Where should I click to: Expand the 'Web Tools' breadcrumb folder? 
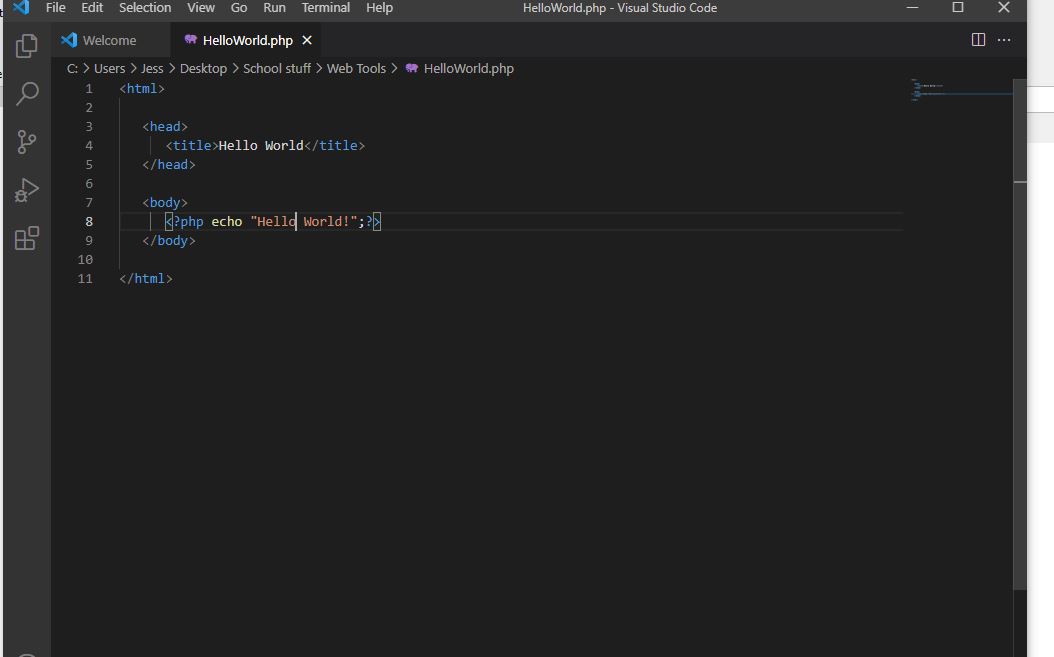pos(356,68)
